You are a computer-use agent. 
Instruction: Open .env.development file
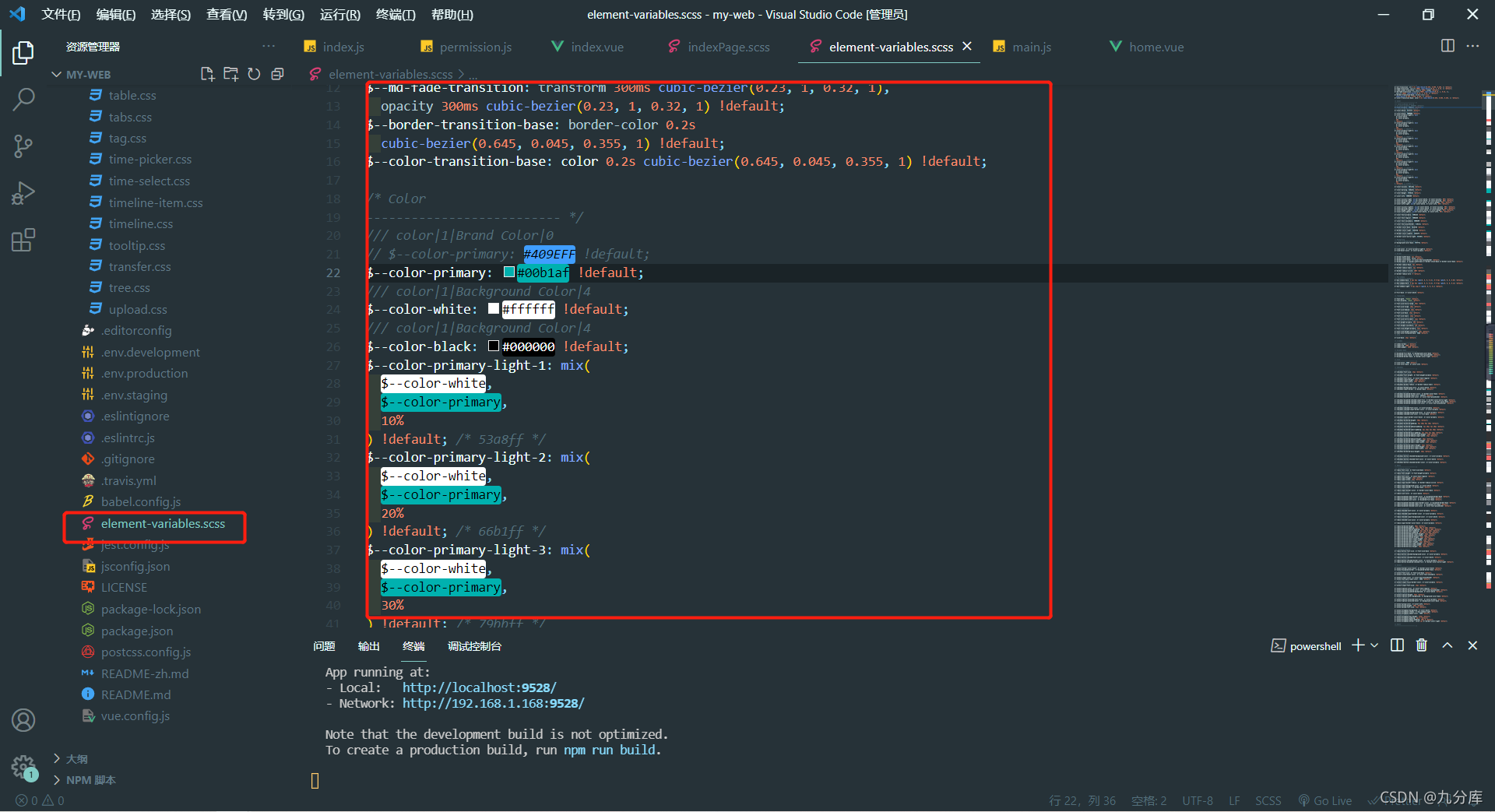[x=150, y=352]
